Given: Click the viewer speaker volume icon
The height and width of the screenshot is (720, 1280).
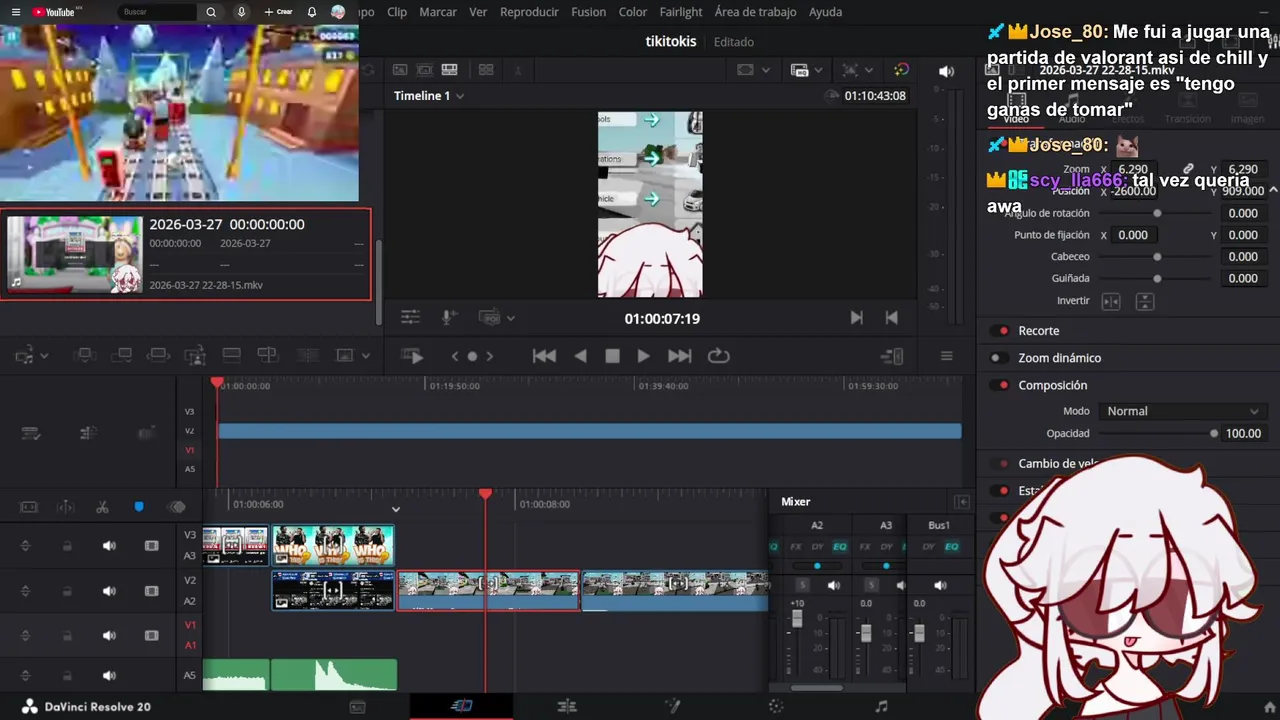Looking at the screenshot, I should pyautogui.click(x=946, y=71).
